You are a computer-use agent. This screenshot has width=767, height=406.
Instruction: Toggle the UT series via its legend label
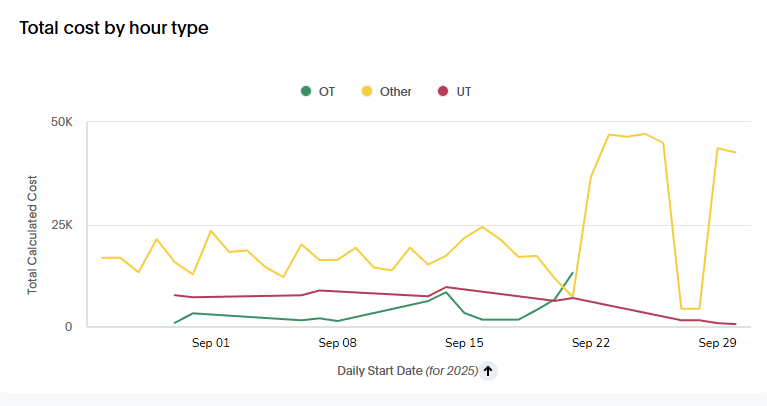coord(464,91)
